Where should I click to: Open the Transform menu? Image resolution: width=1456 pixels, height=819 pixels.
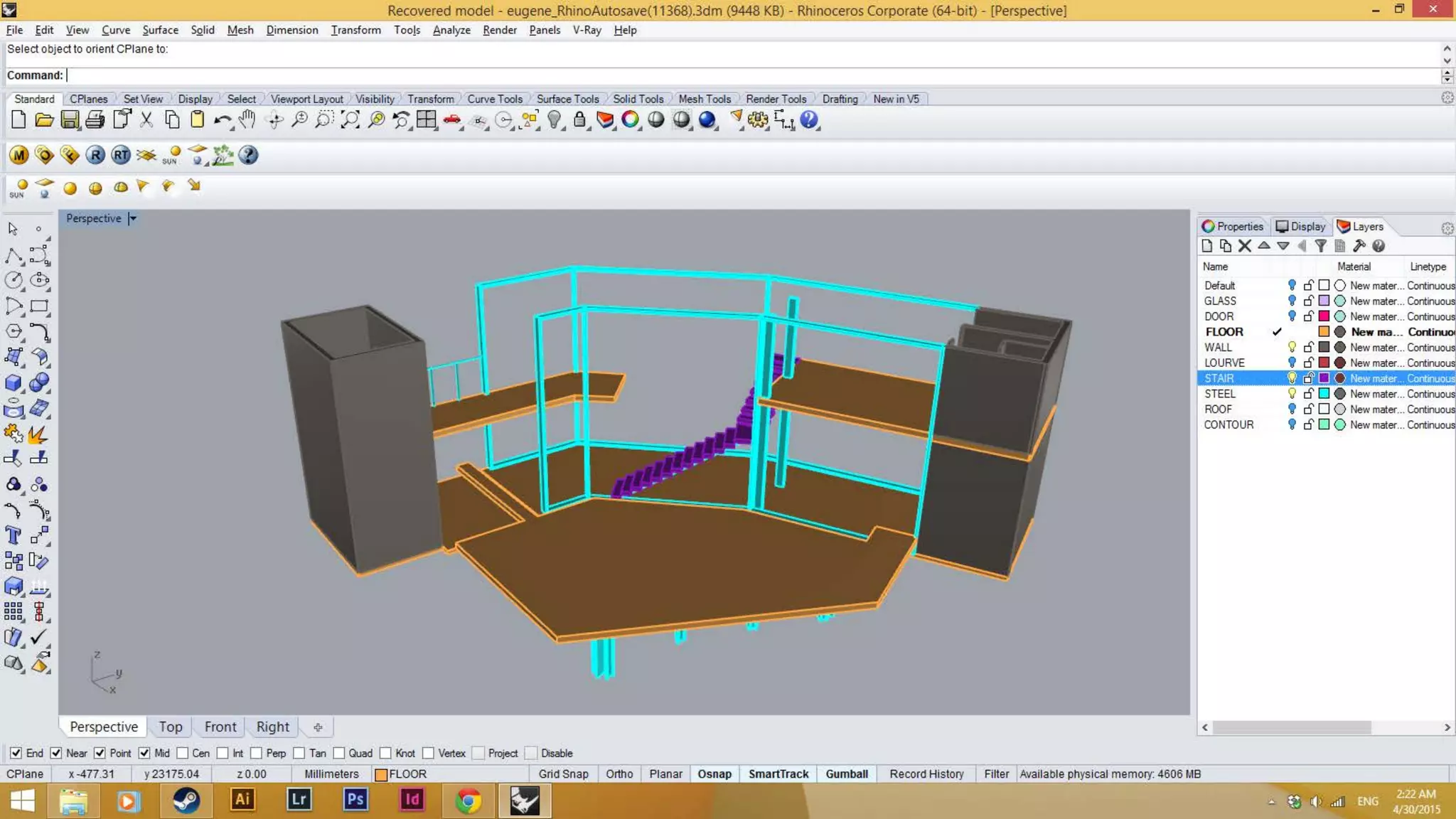(355, 30)
